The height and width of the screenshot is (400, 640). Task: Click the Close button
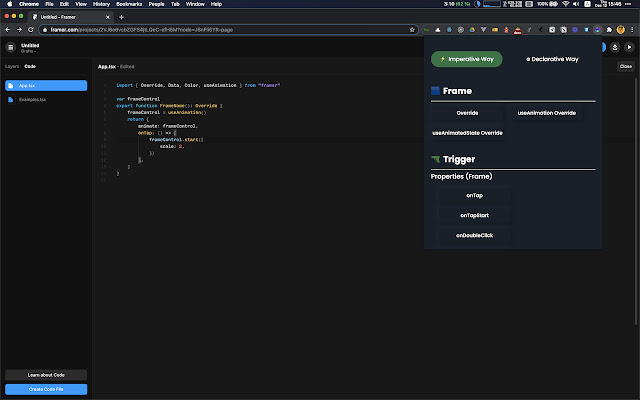pos(625,66)
